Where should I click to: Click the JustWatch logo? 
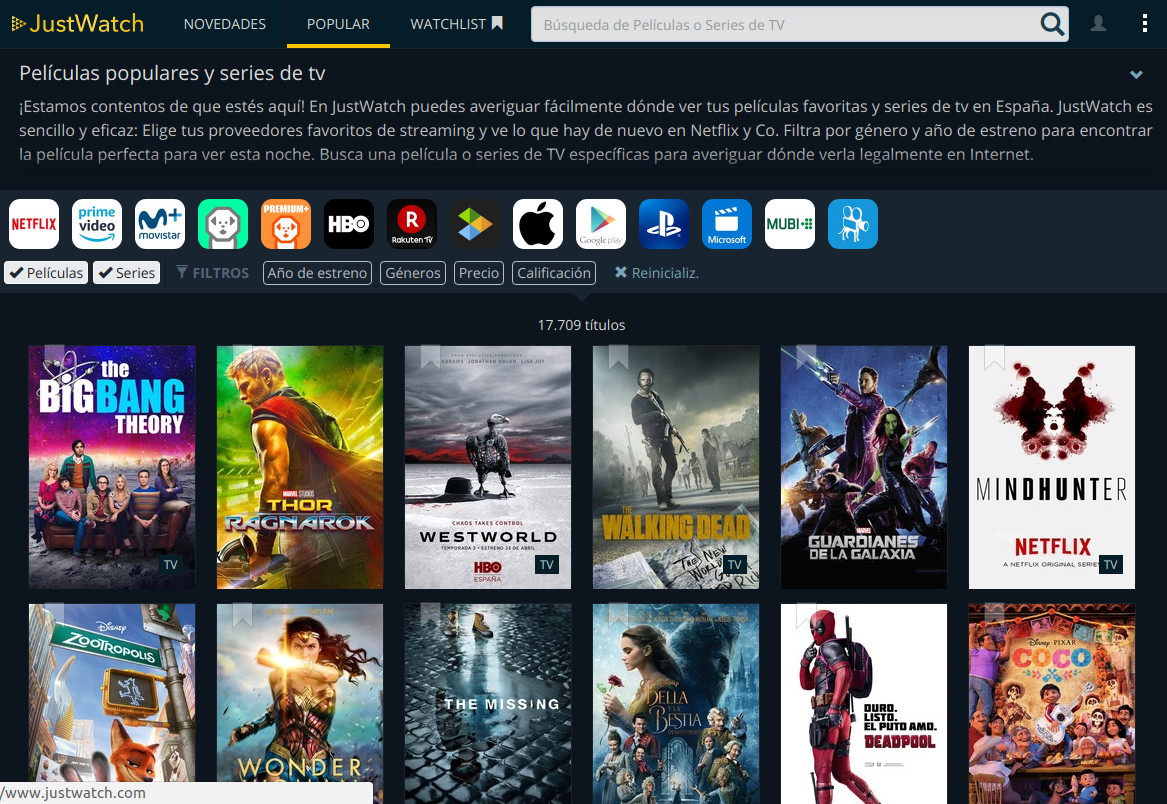point(77,24)
